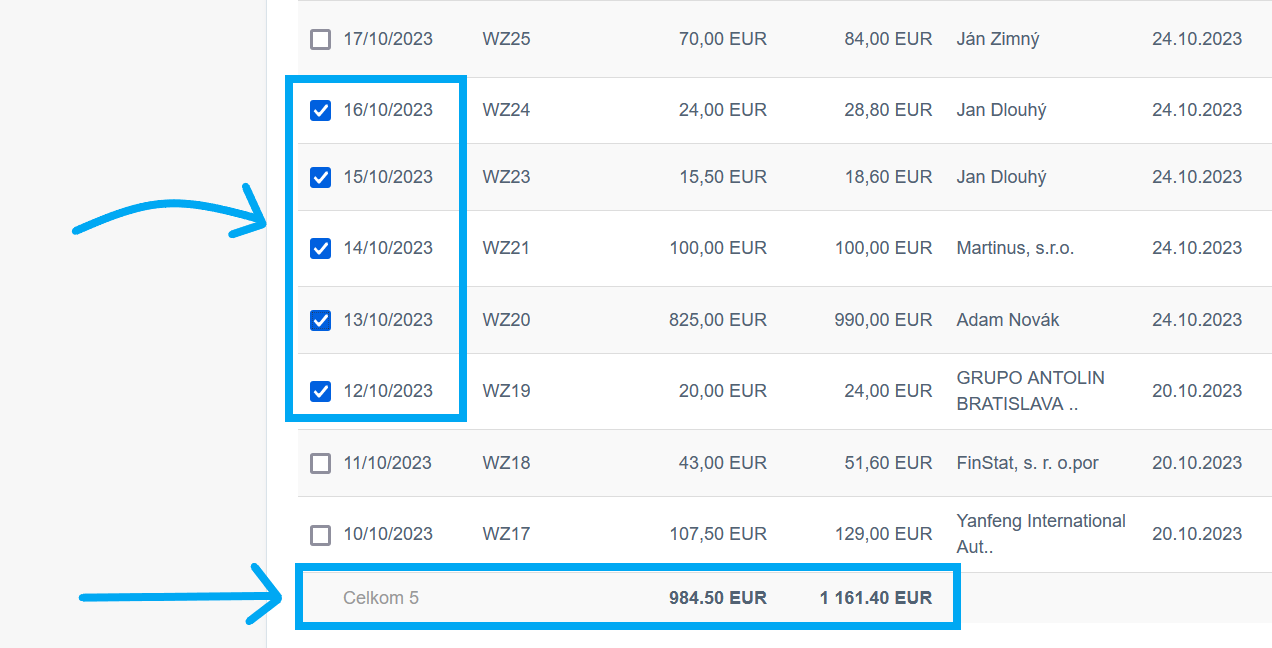Screen dimensions: 1272x648
Task: Select the 11/10/2023 row checkbox
Action: point(320,463)
